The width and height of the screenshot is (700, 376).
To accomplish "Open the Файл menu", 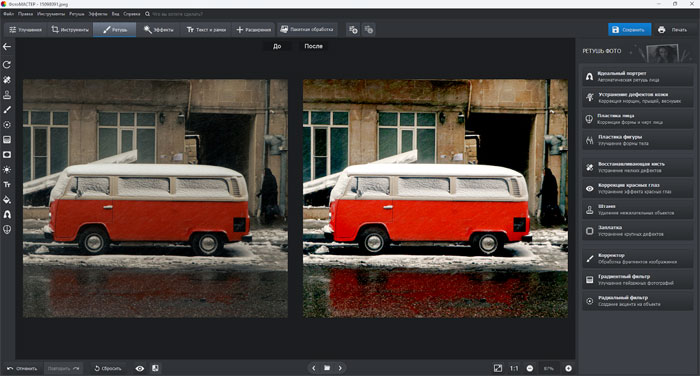I will coord(8,14).
